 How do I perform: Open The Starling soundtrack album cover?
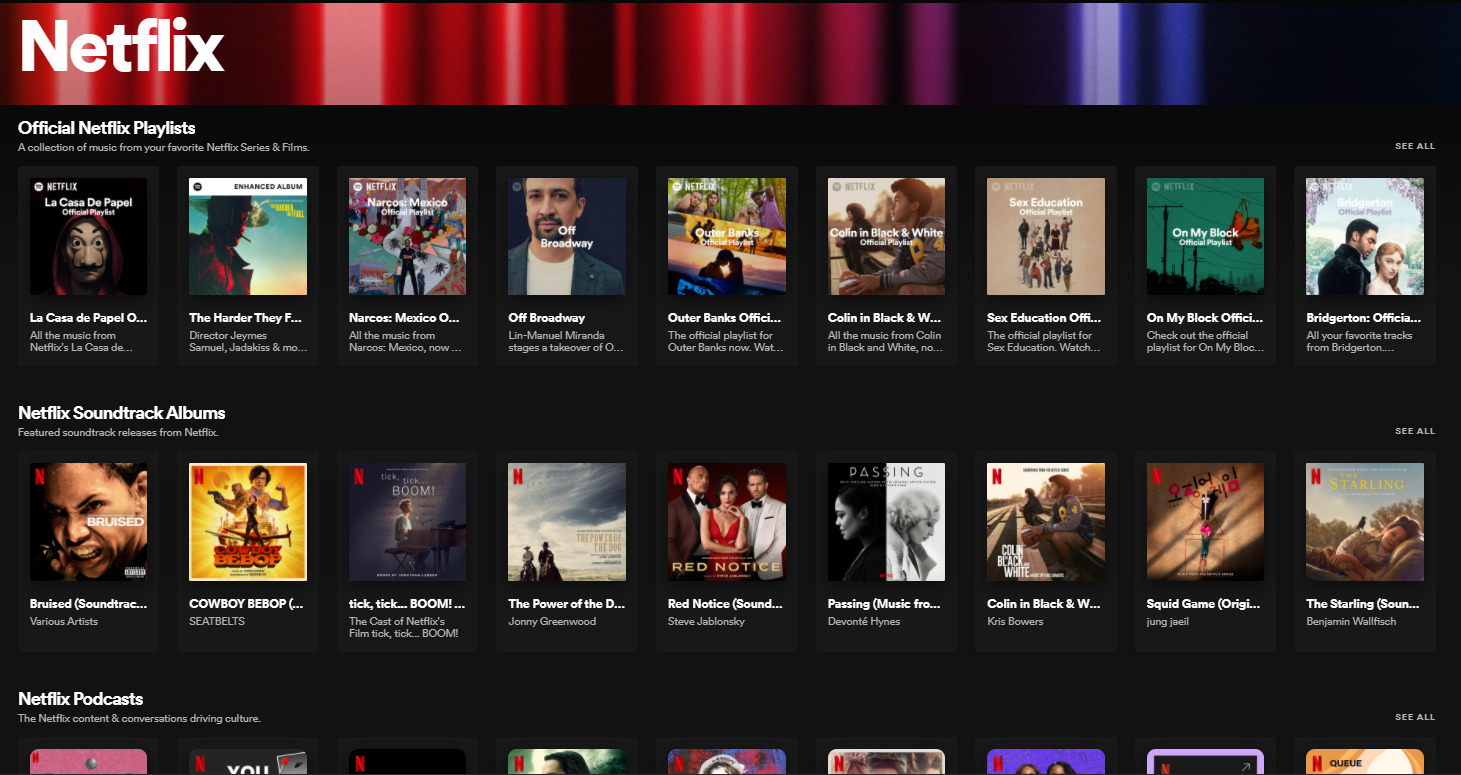point(1365,522)
